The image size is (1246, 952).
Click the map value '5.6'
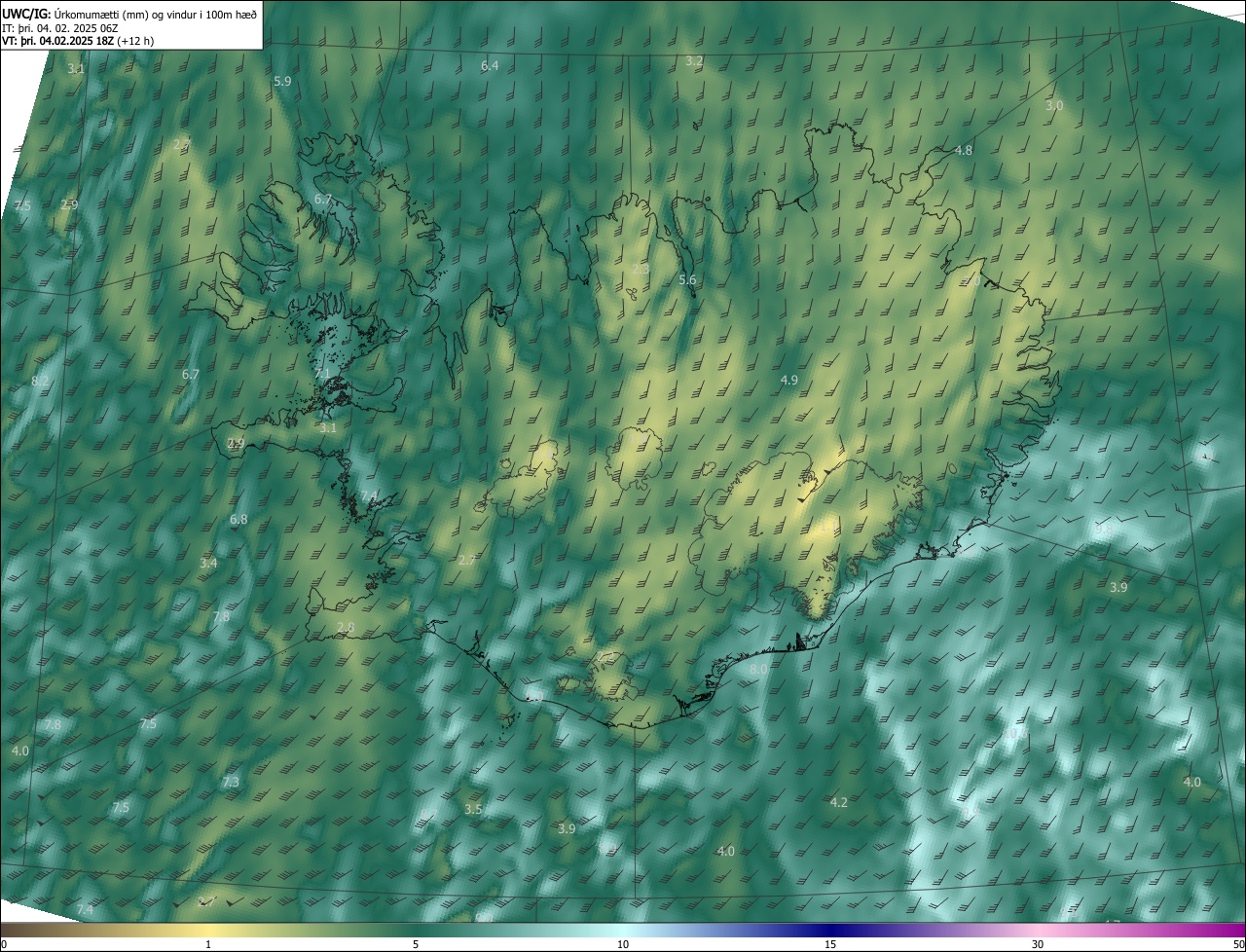tap(687, 280)
